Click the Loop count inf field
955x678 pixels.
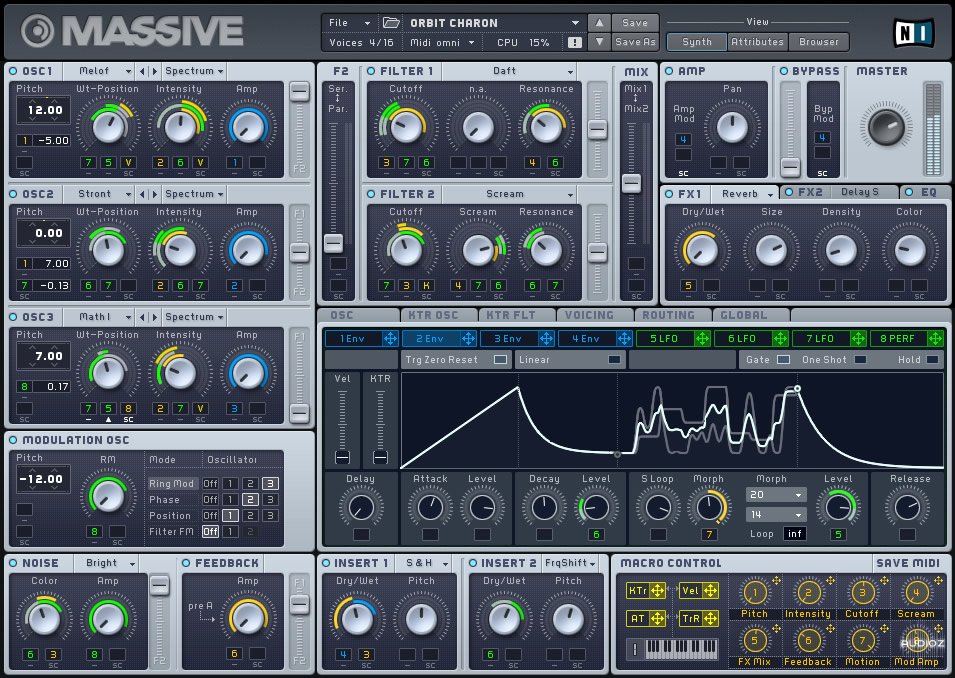795,534
